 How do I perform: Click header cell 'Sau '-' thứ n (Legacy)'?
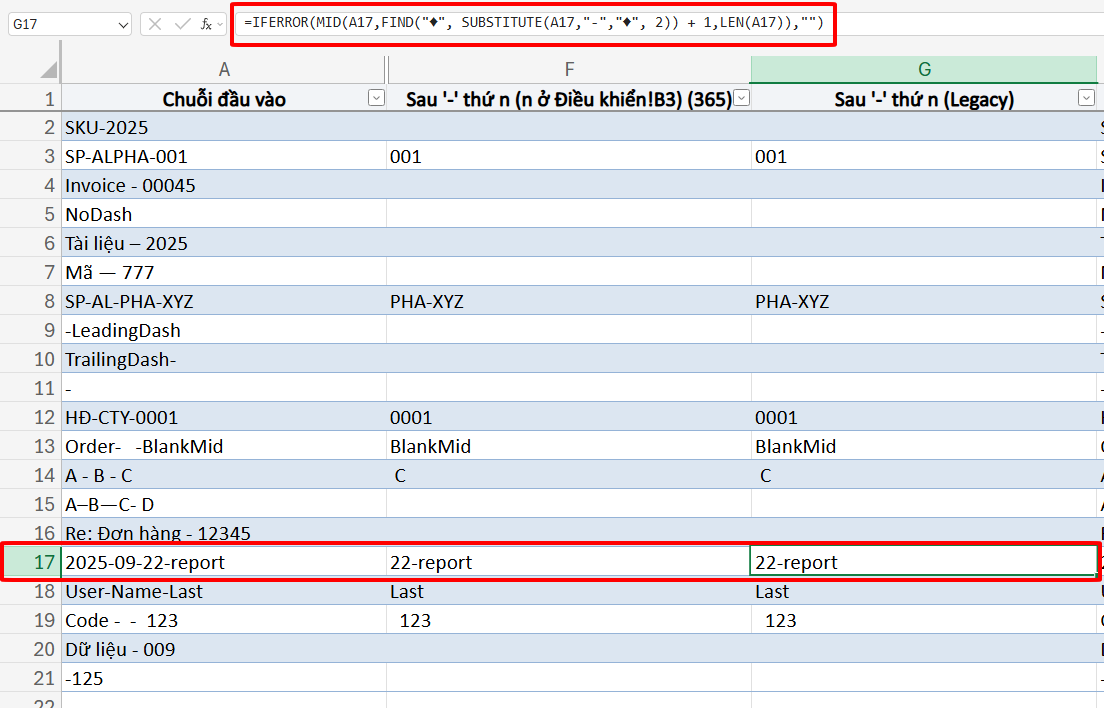(924, 99)
